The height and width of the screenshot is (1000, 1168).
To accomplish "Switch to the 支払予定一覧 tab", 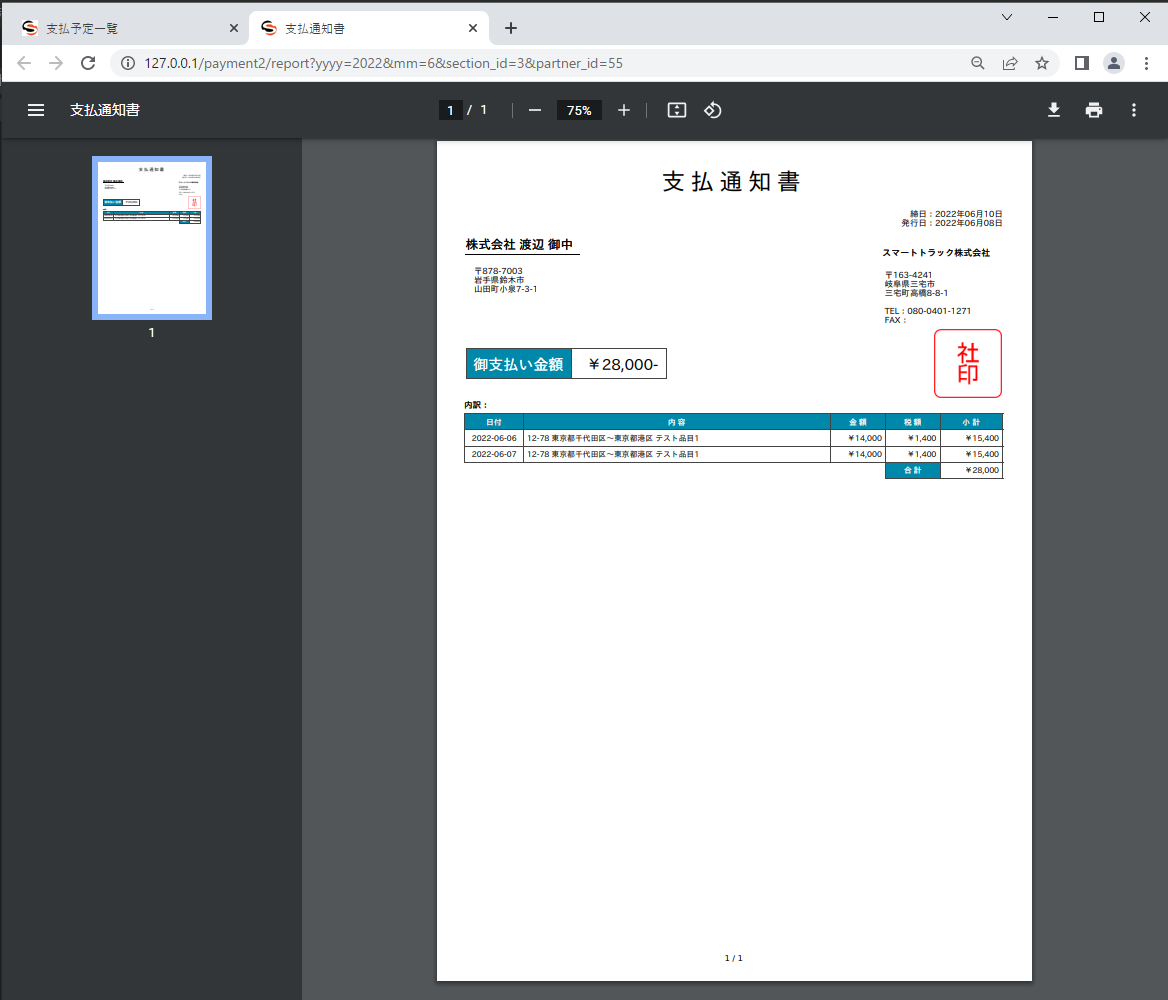I will pos(120,28).
